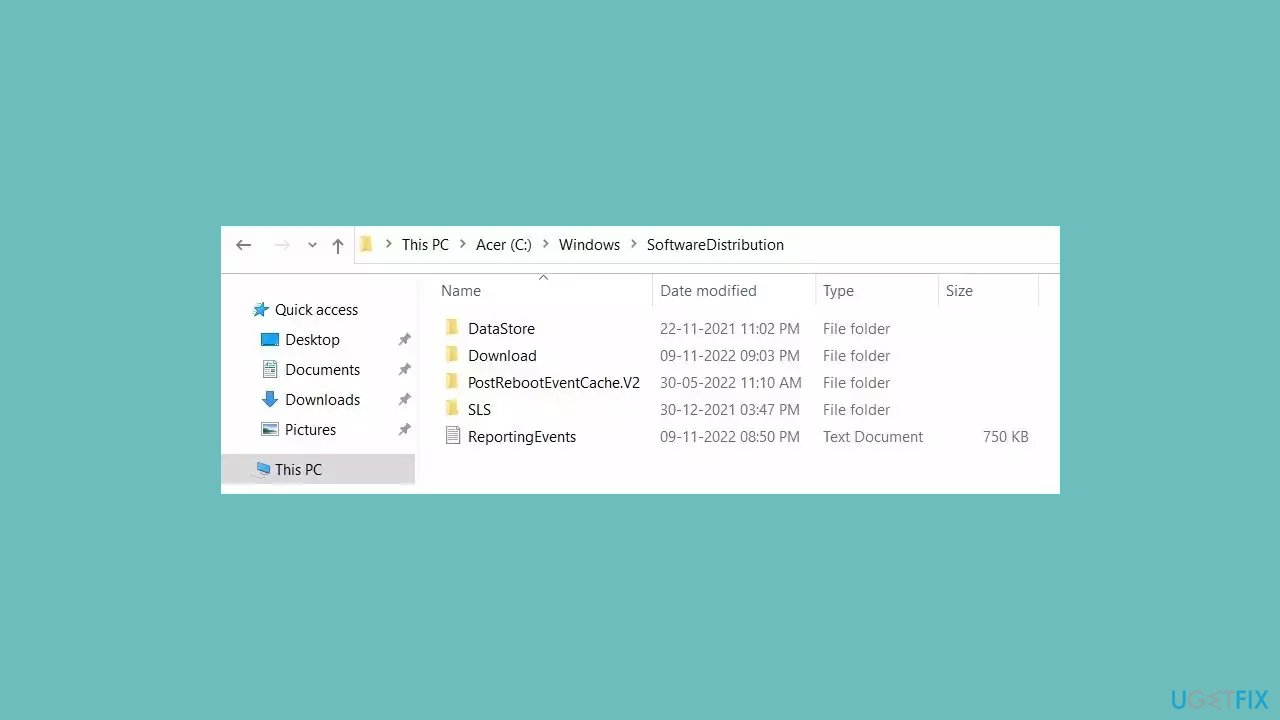
Task: Click the Desktop icon in the sidebar
Action: point(270,340)
